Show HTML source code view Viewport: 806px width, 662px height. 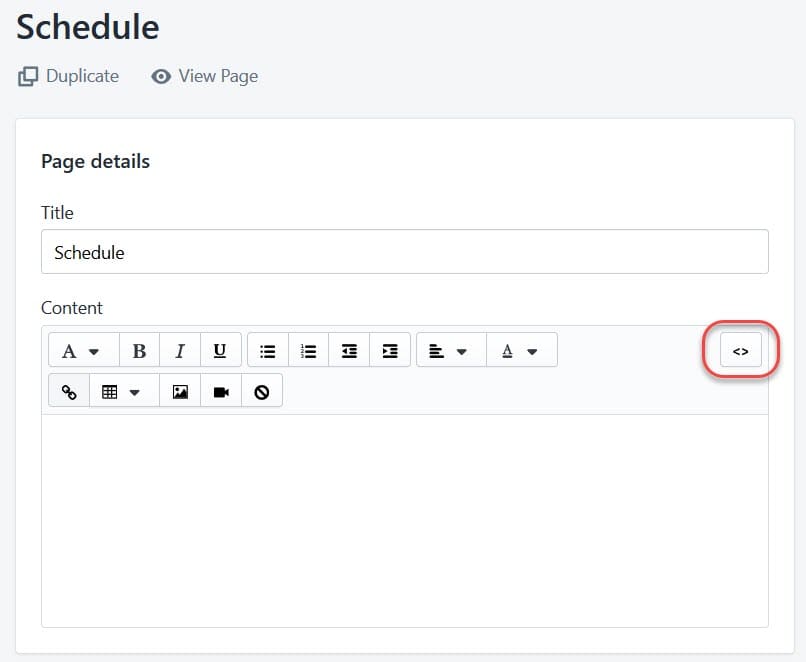(740, 351)
